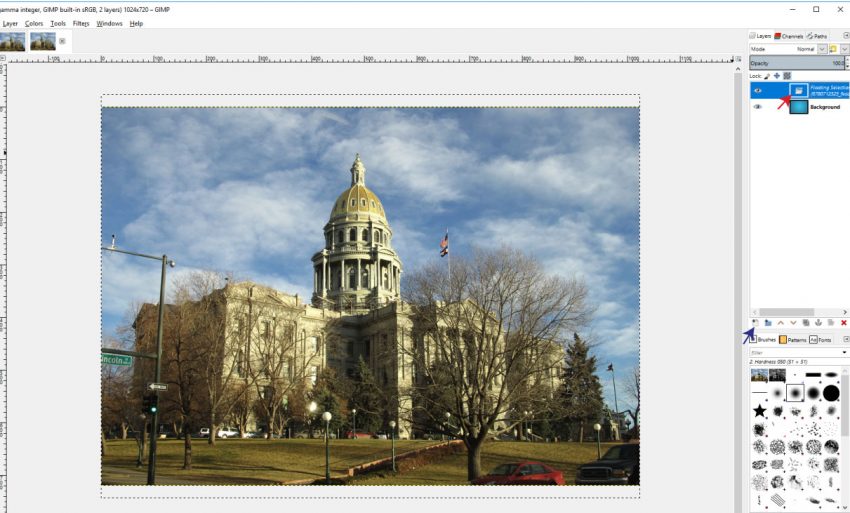Click the mask icon beside the anchor

831,323
